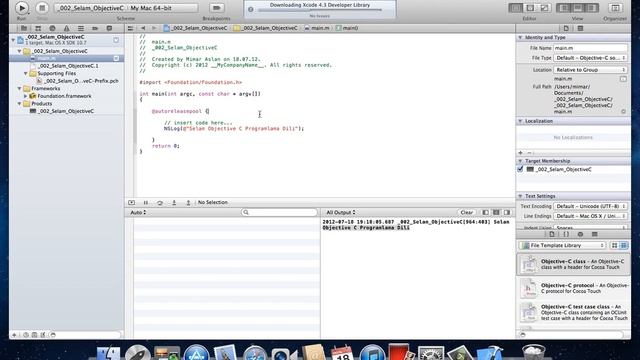Collapse the Target Membership section
The width and height of the screenshot is (640, 360).
[520, 161]
